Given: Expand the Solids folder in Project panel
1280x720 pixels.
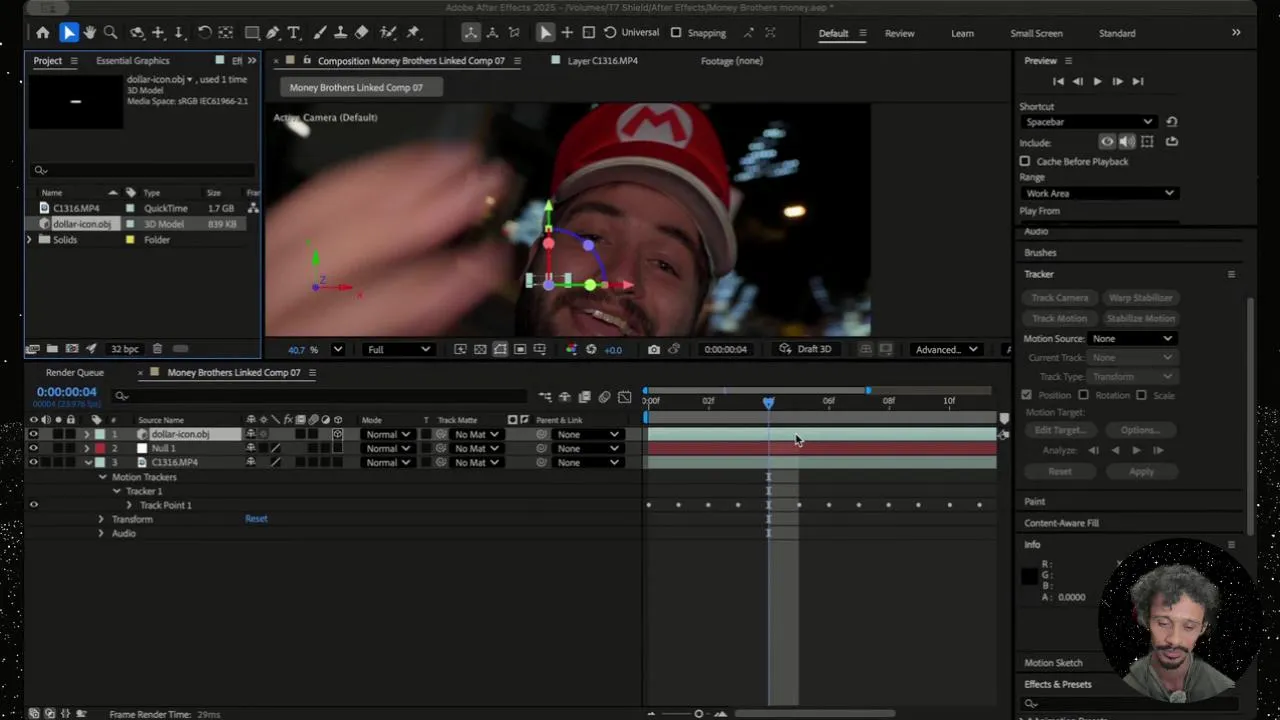Looking at the screenshot, I should (x=30, y=240).
